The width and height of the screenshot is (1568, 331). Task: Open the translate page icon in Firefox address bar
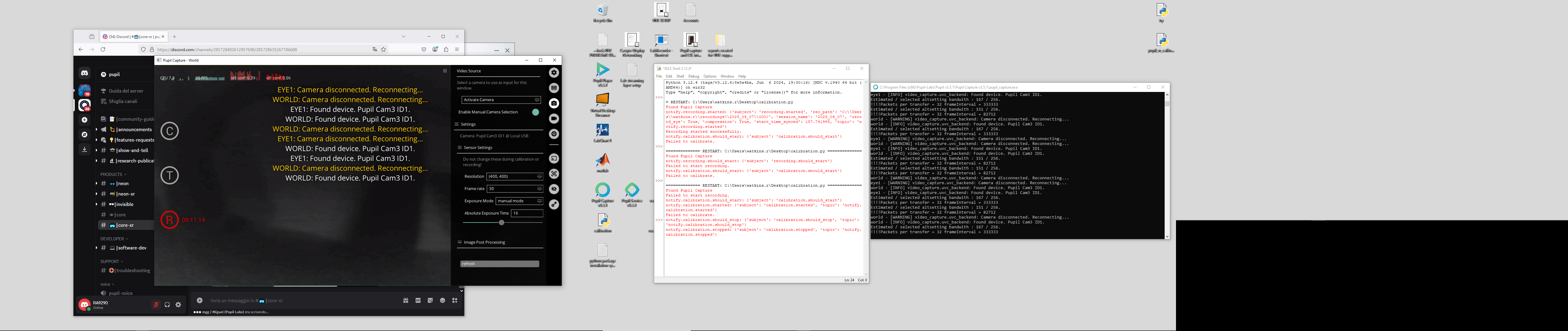374,49
